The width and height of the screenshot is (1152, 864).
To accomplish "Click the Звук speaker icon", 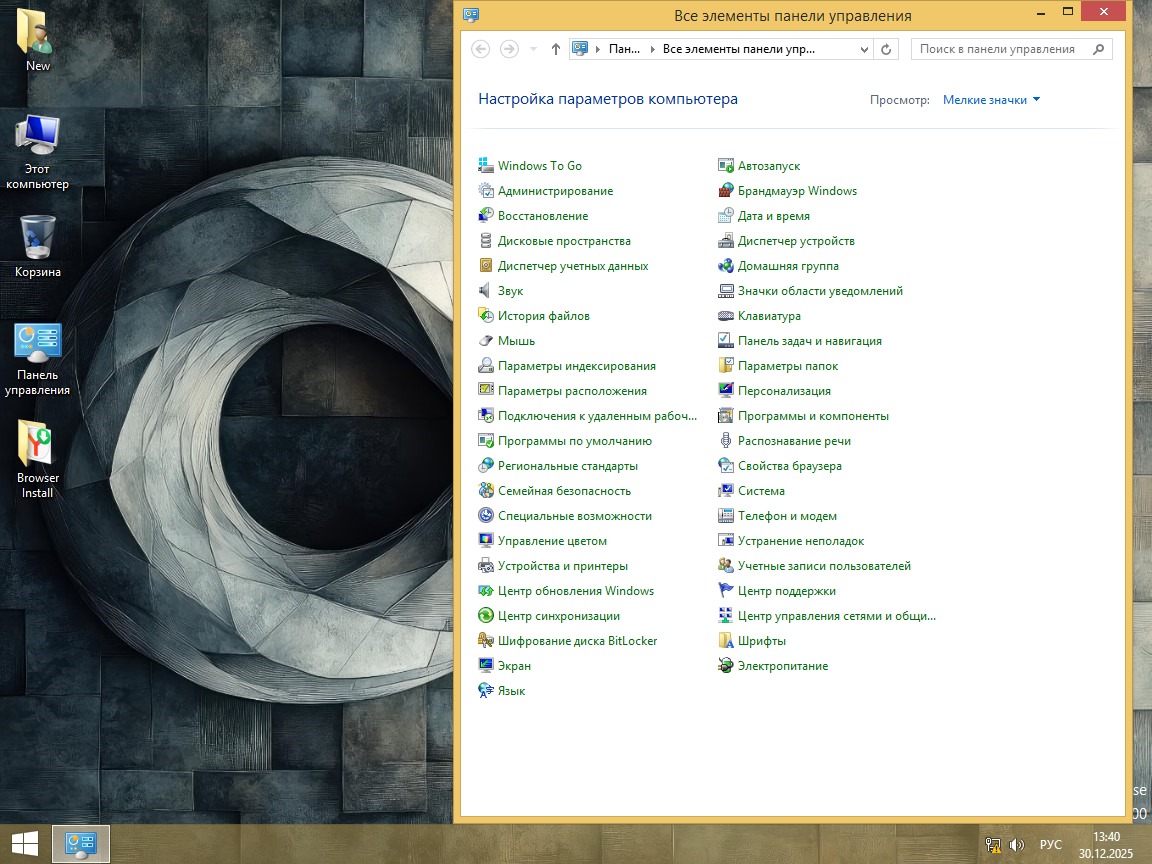I will tap(486, 291).
